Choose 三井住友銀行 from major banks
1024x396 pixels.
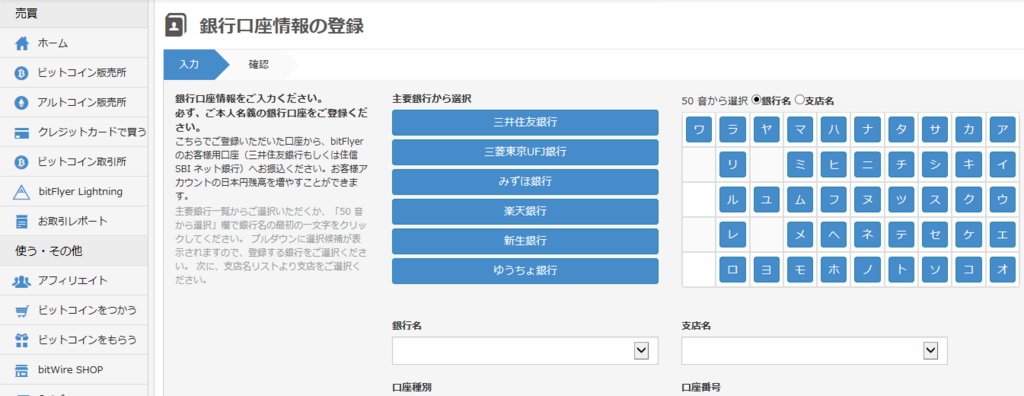point(525,122)
